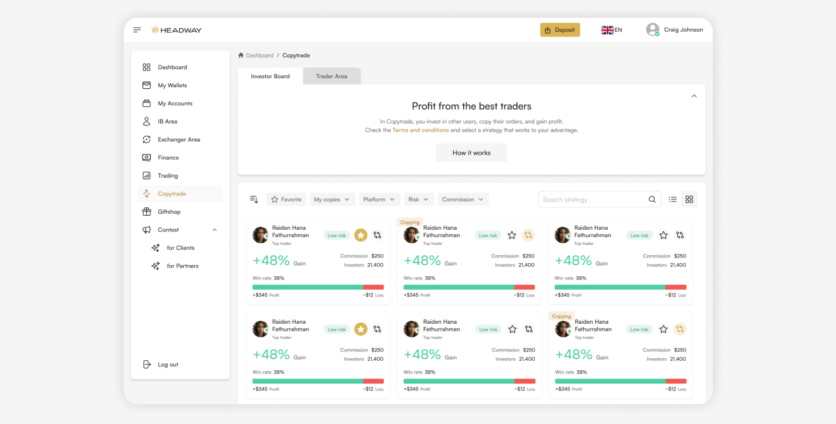Collapse the Contest sidebar section
The image size is (836, 424).
pos(214,230)
